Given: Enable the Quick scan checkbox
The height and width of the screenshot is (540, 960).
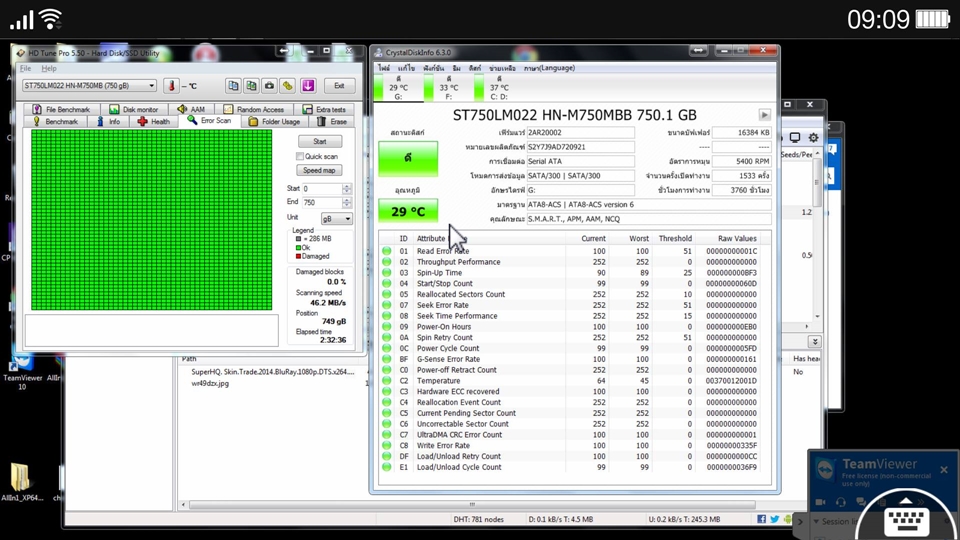Looking at the screenshot, I should (x=300, y=156).
